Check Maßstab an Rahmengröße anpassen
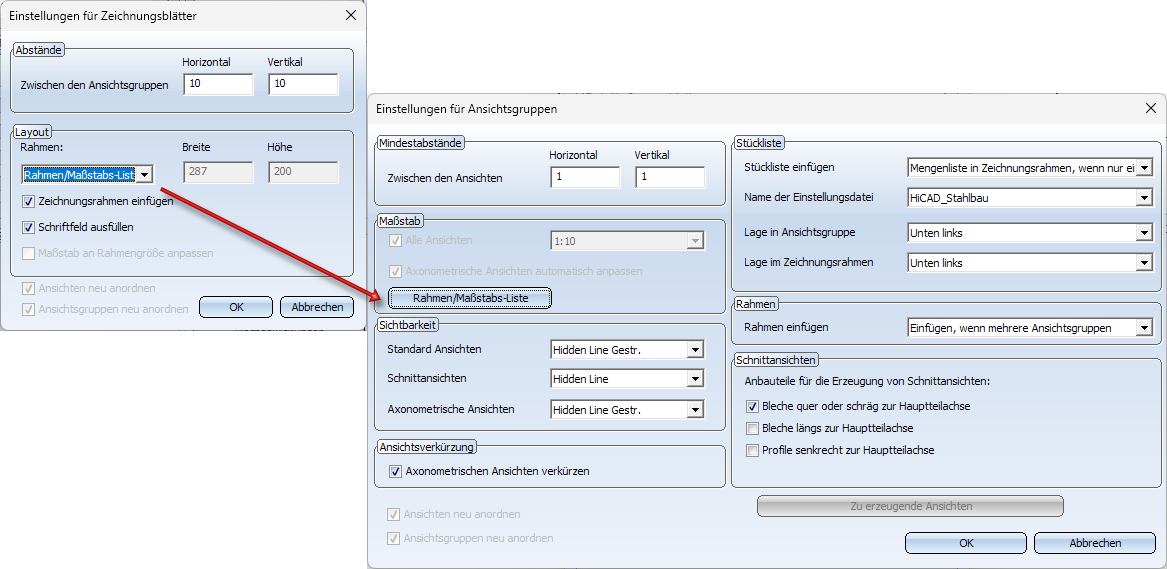The width and height of the screenshot is (1167, 569). click(28, 253)
